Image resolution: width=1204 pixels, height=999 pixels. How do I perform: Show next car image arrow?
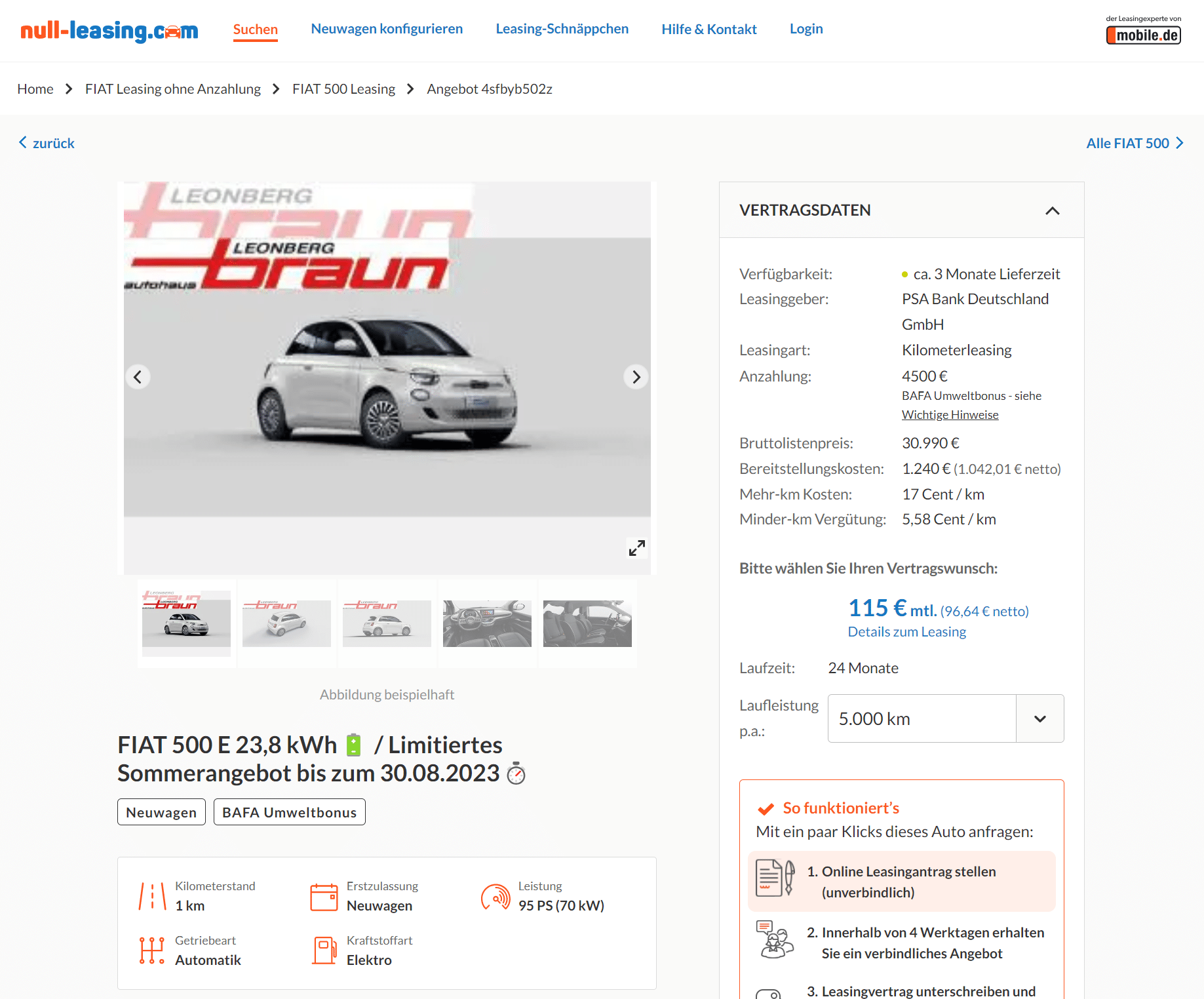[x=636, y=377]
